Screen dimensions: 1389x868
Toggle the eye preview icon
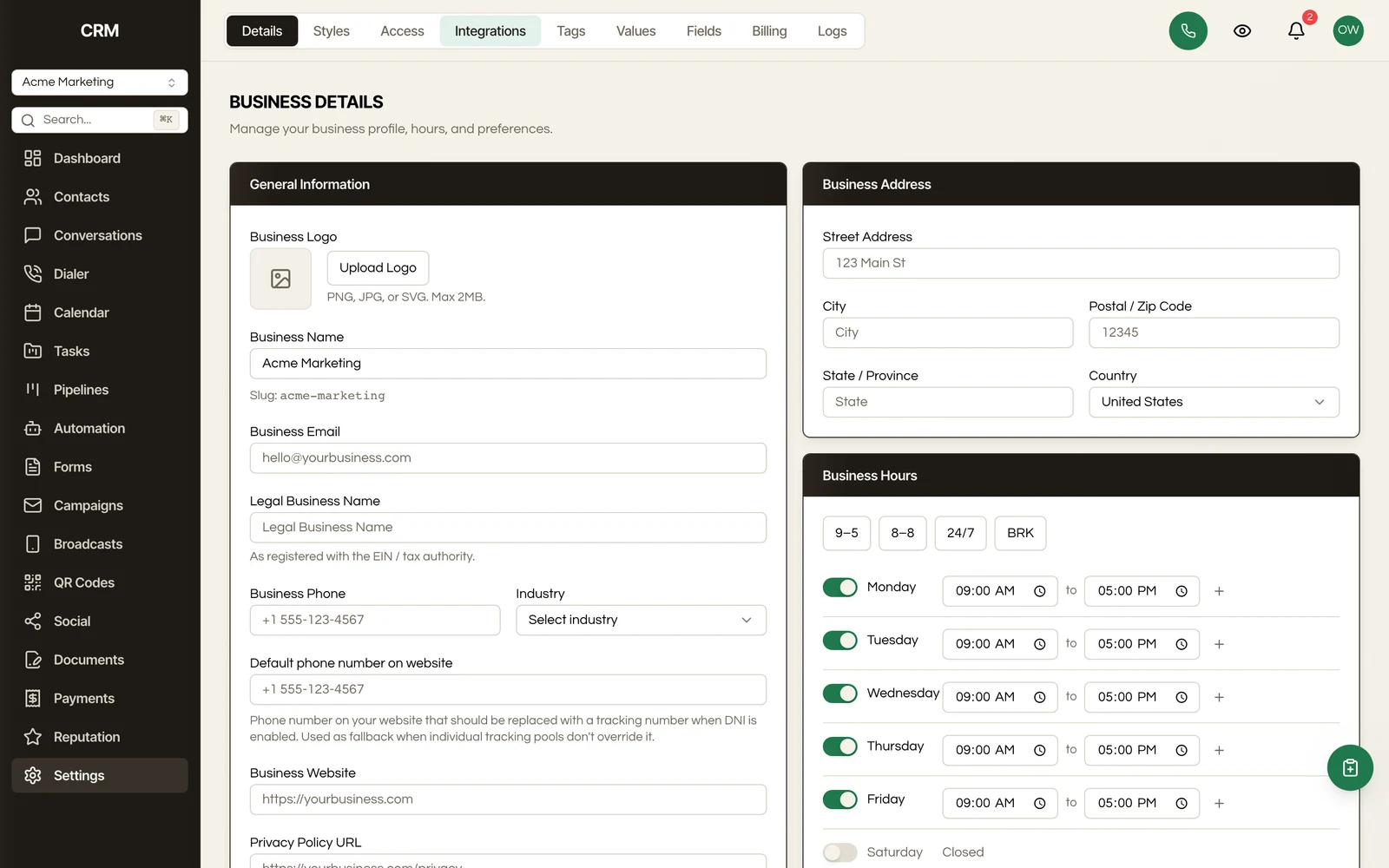point(1242,31)
